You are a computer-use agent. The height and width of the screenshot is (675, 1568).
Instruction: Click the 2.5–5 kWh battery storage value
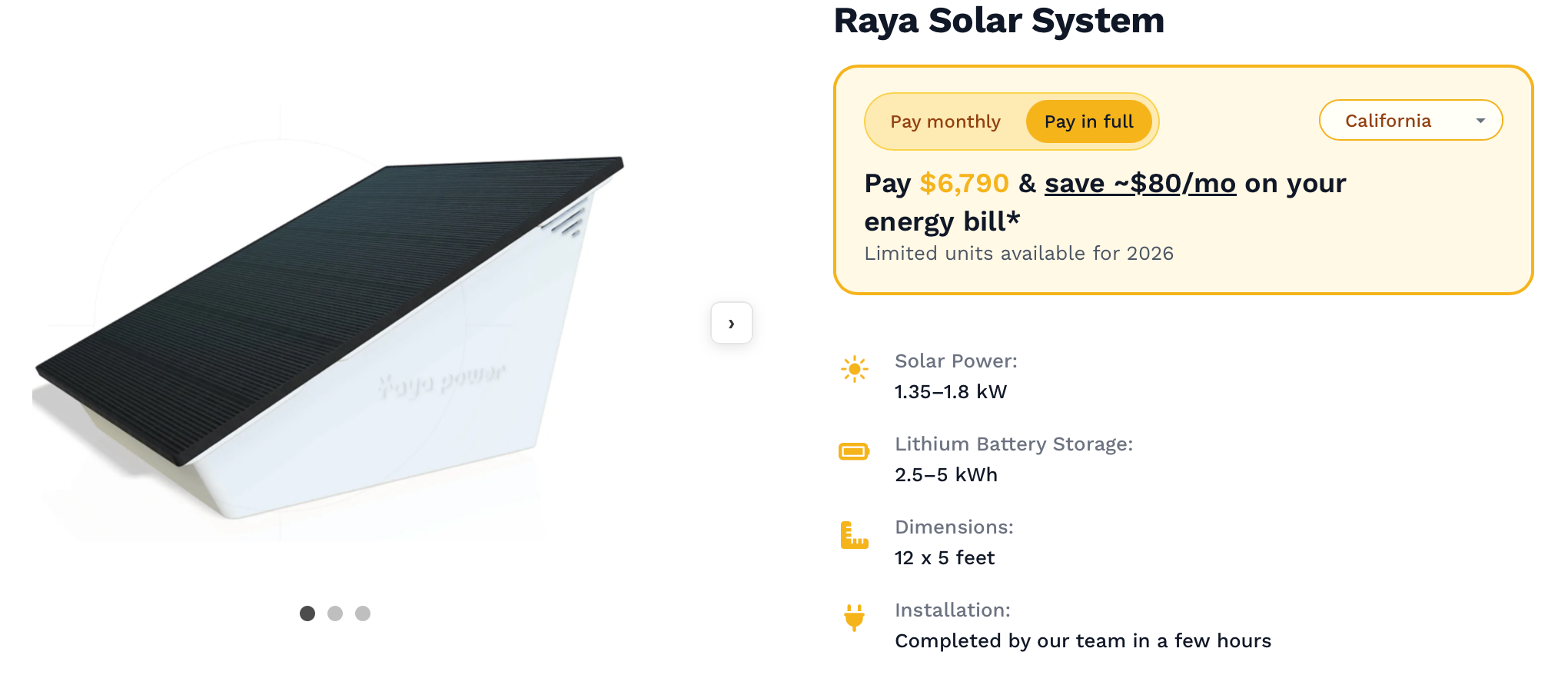pos(945,475)
